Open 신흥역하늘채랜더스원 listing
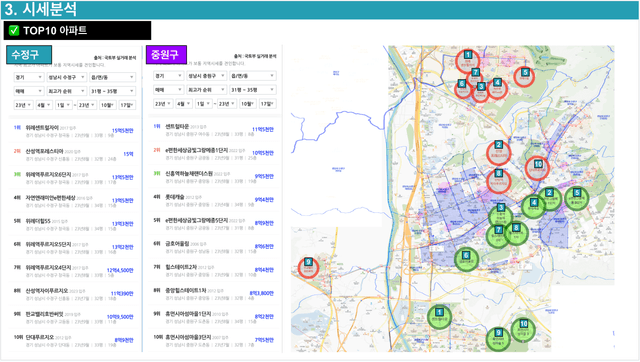The height and width of the screenshot is (362, 640). click(213, 176)
